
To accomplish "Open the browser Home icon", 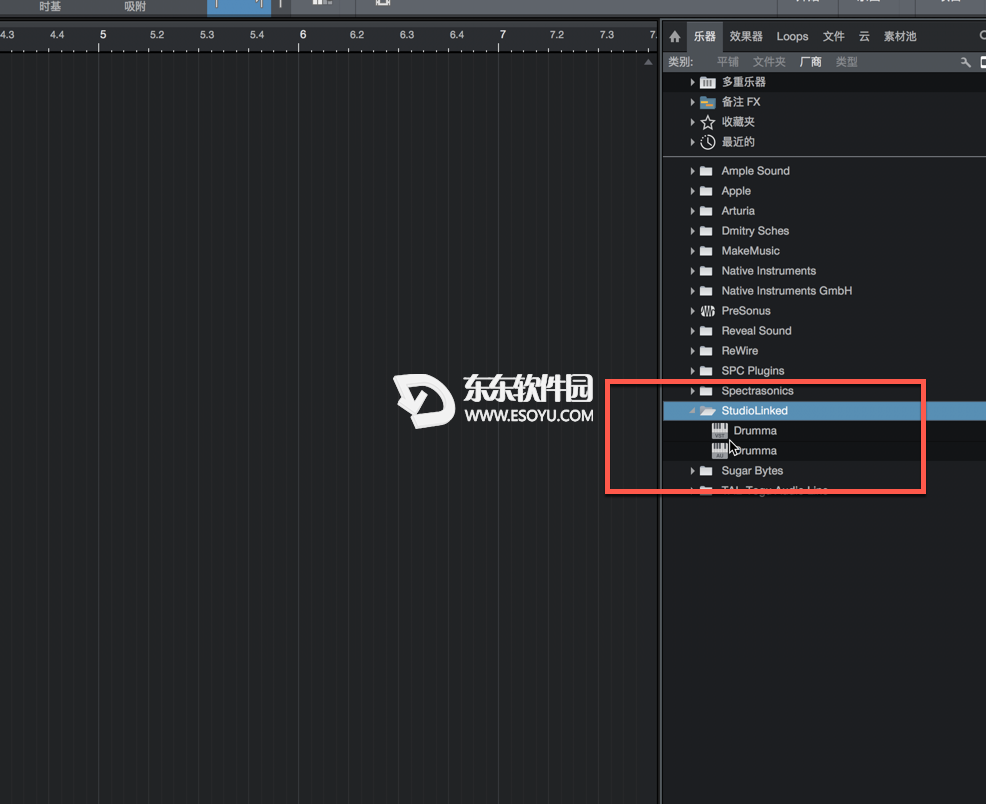I will point(675,36).
